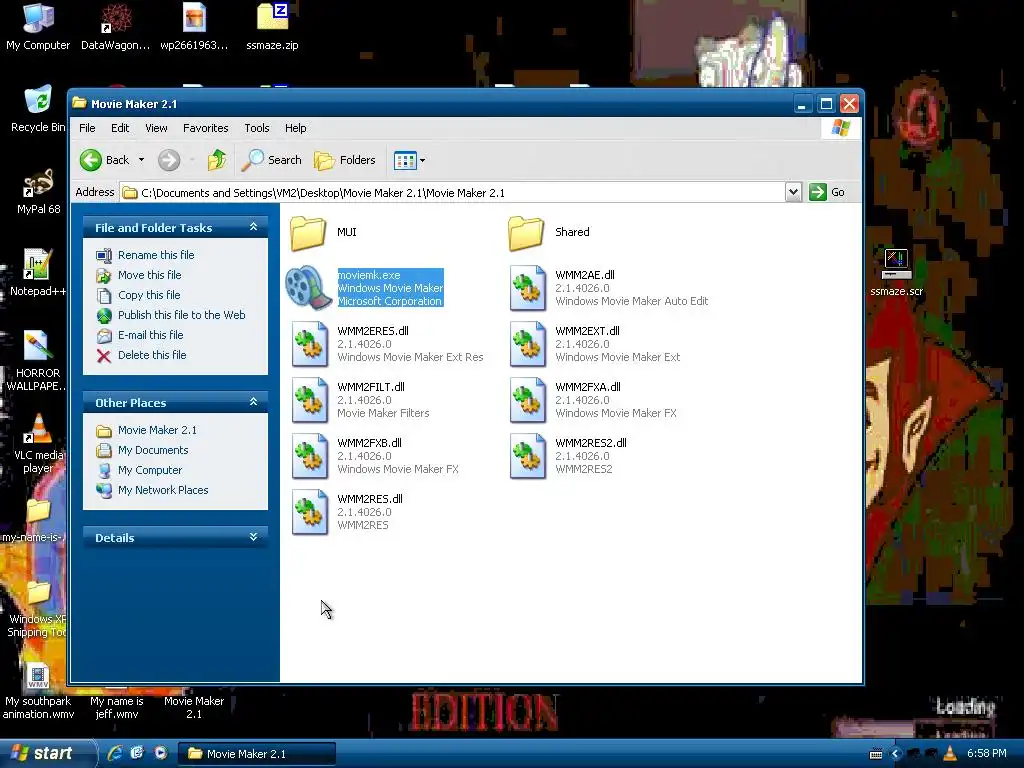Click the VLC cone tray icon
Viewport: 1024px width, 768px height.
950,754
